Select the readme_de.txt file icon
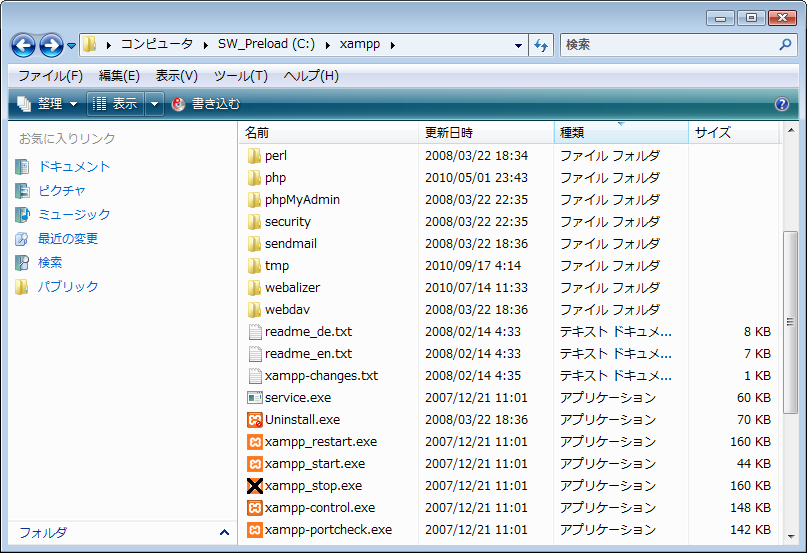 [x=255, y=332]
